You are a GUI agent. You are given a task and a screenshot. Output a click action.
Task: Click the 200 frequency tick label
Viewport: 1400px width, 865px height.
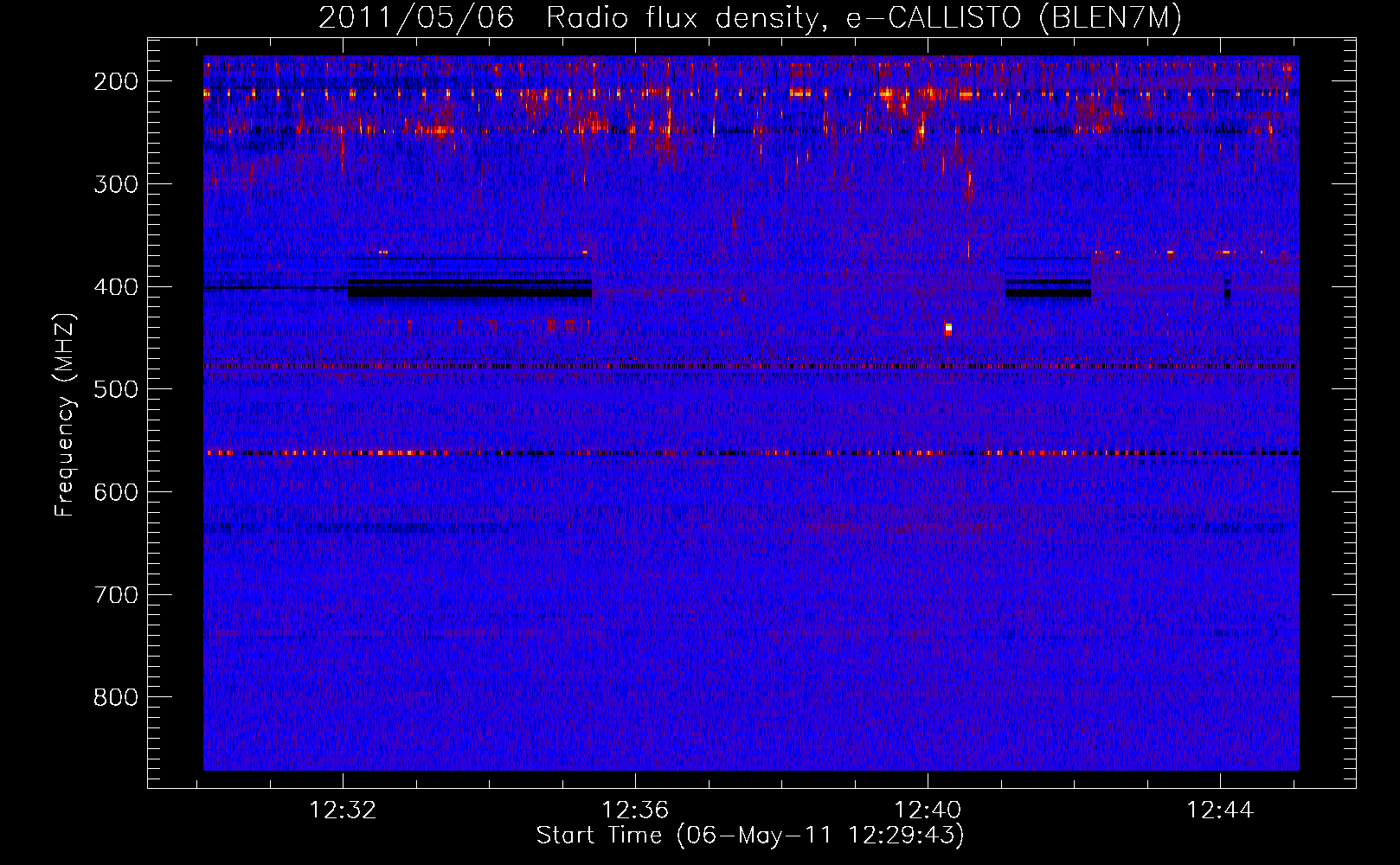[116, 81]
